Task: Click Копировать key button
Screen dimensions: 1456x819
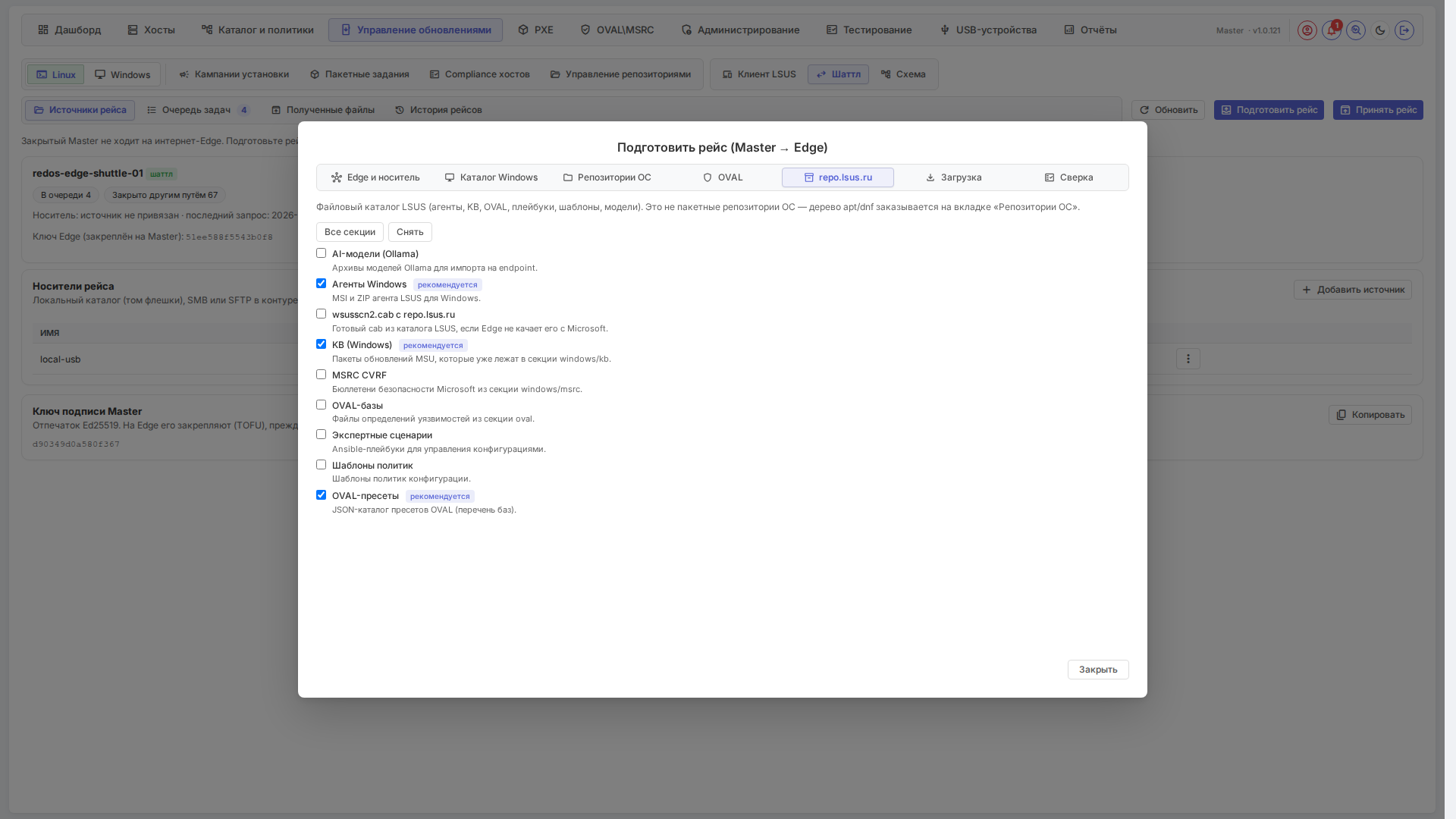Action: tap(1370, 415)
